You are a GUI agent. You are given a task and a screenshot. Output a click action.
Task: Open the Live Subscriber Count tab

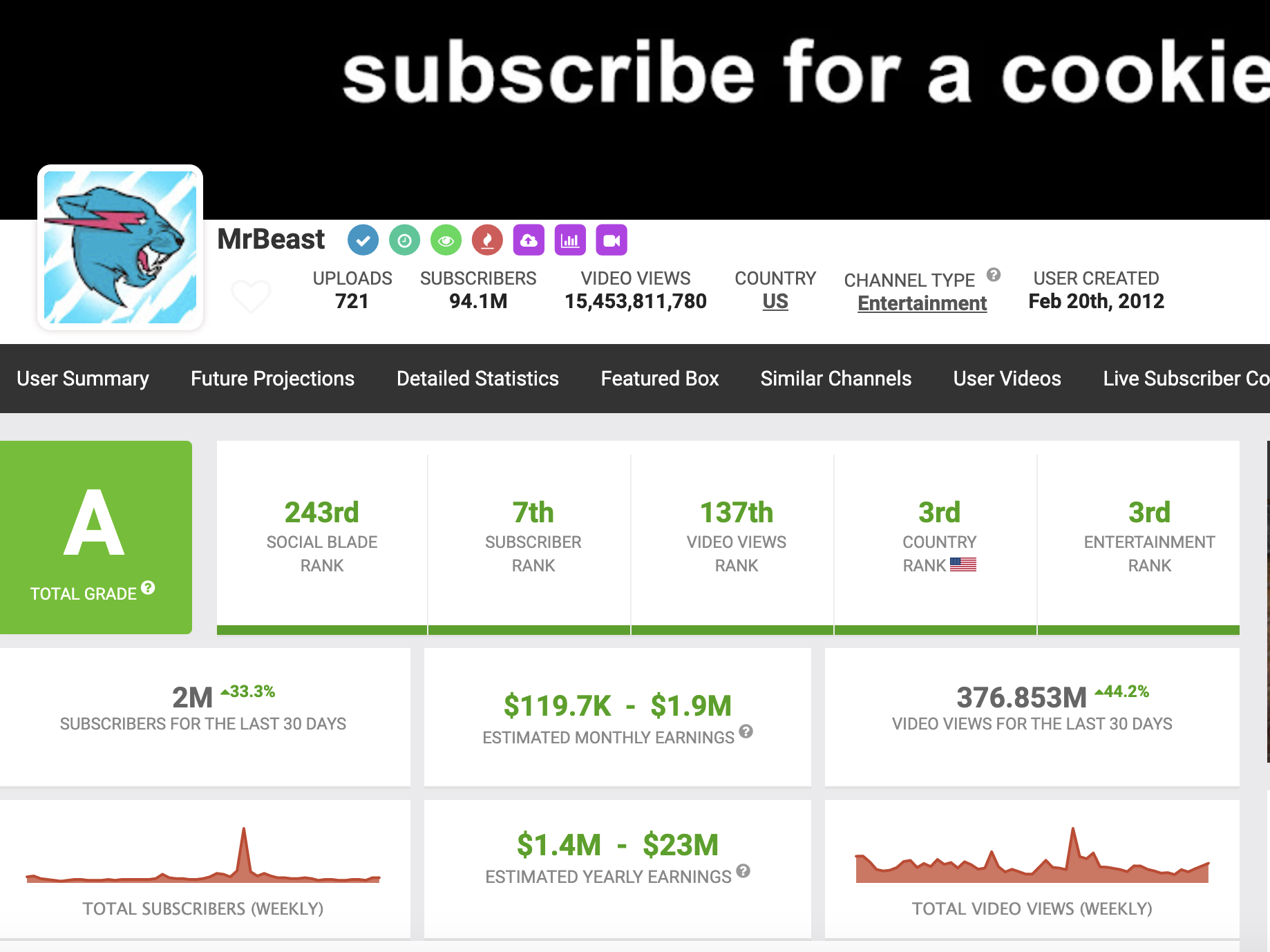(x=1186, y=379)
